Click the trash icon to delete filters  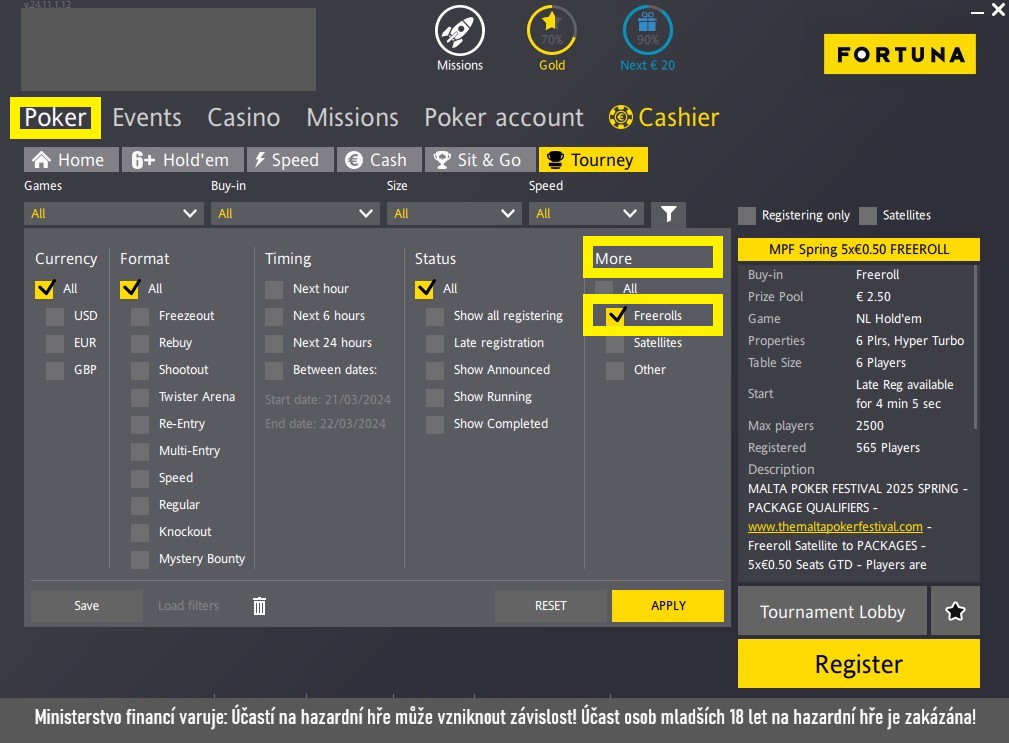(x=259, y=605)
